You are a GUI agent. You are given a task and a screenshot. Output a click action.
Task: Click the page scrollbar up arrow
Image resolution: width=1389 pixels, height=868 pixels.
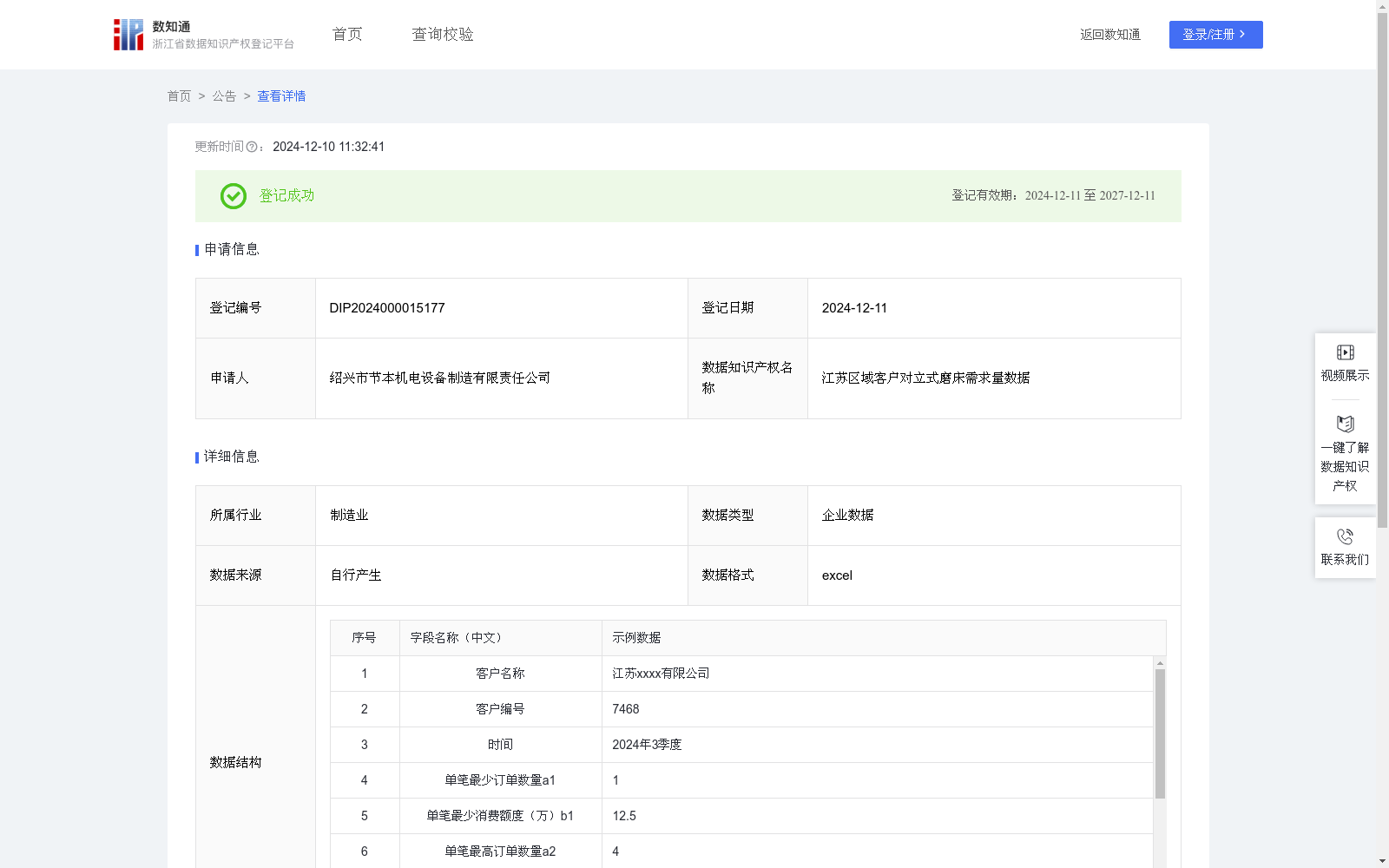click(1382, 6)
